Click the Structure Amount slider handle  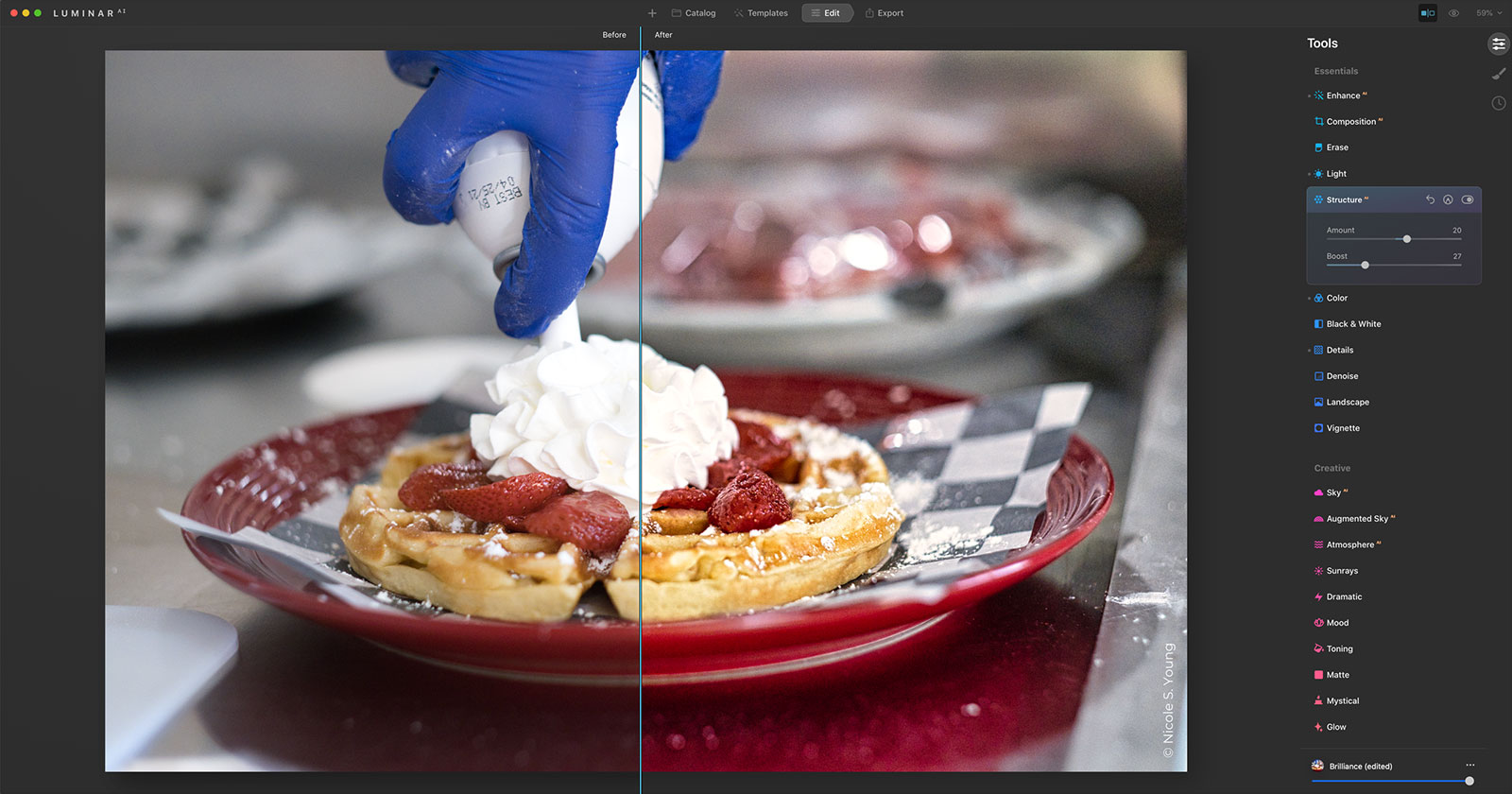point(1406,239)
